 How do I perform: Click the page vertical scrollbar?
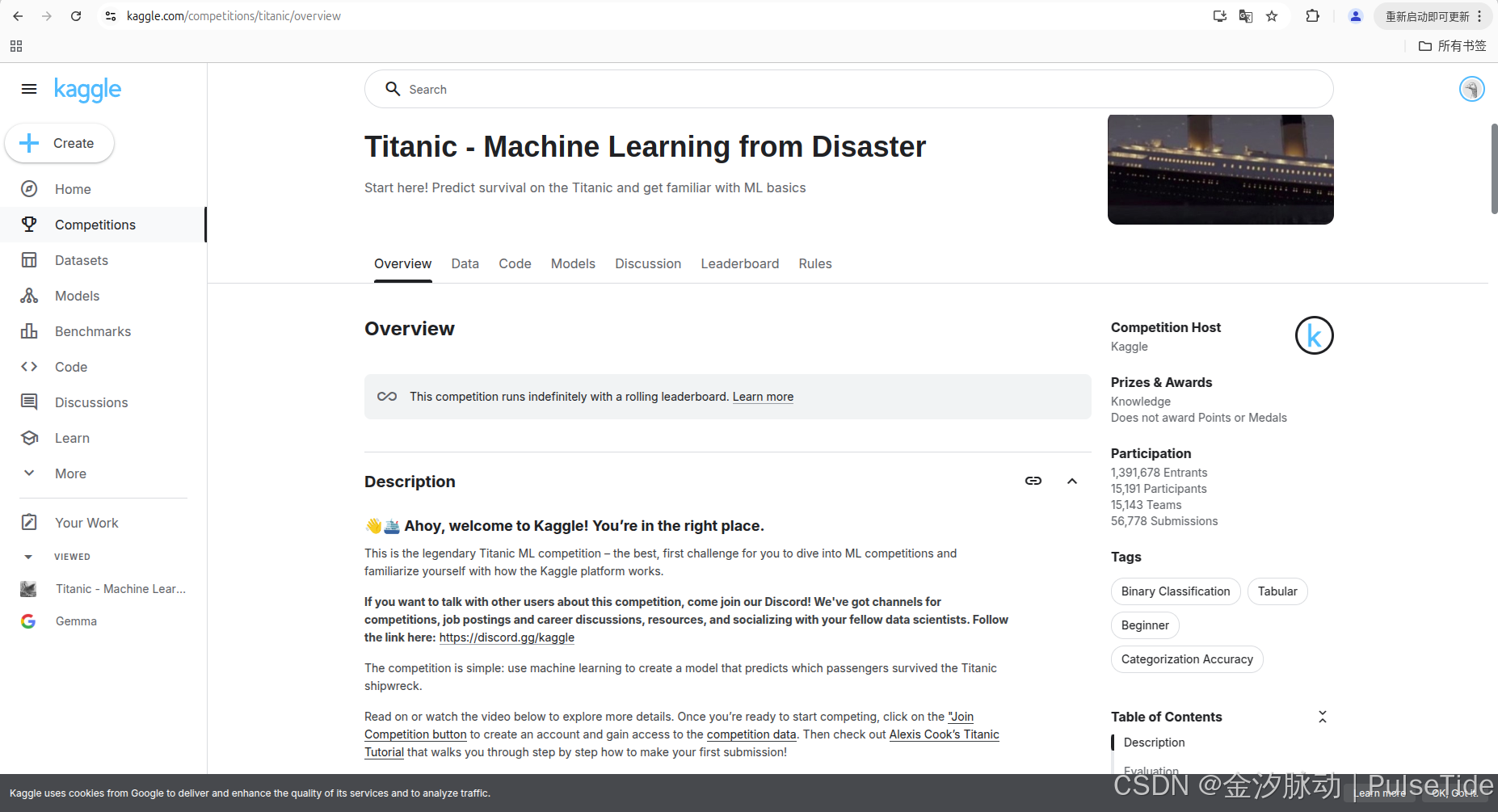pos(1494,169)
